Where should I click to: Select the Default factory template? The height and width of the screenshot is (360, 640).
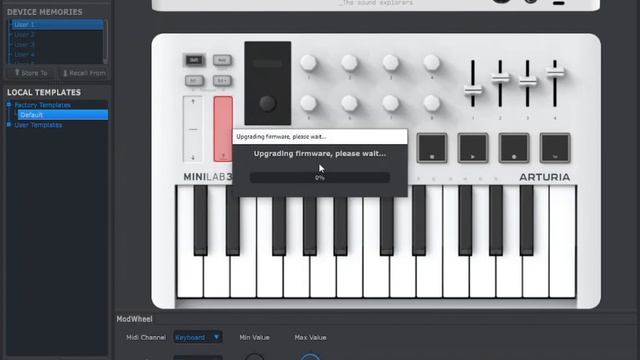point(63,115)
